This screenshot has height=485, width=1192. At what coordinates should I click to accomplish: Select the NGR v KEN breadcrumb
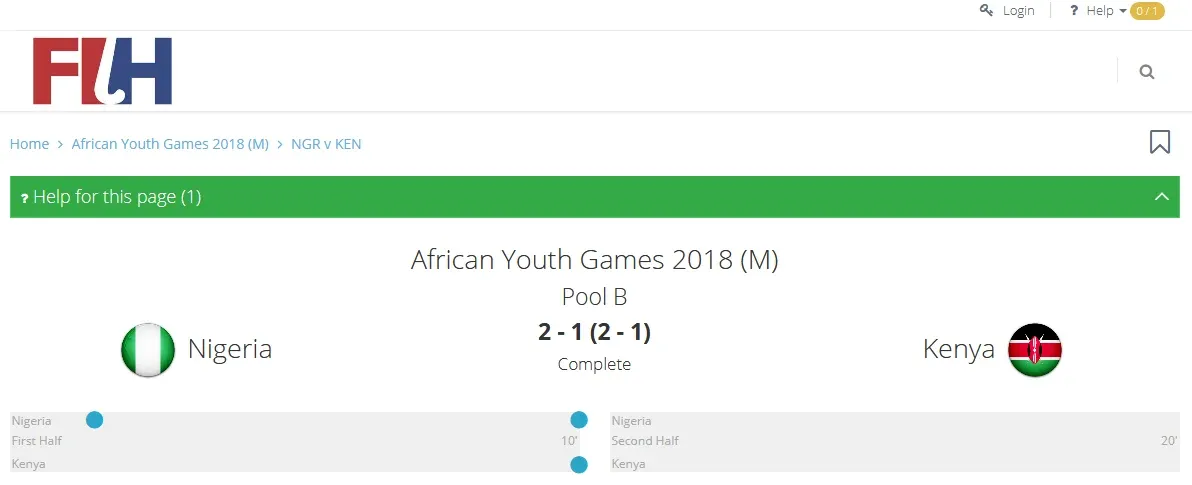tap(326, 144)
